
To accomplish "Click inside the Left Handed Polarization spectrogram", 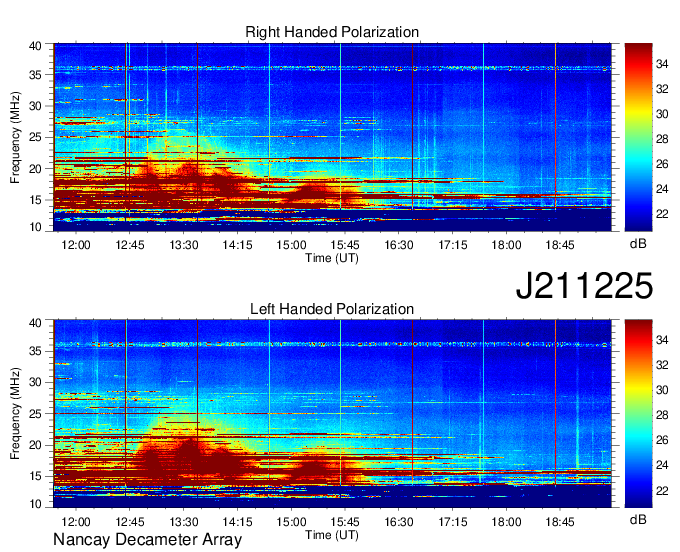I will pos(332,414).
